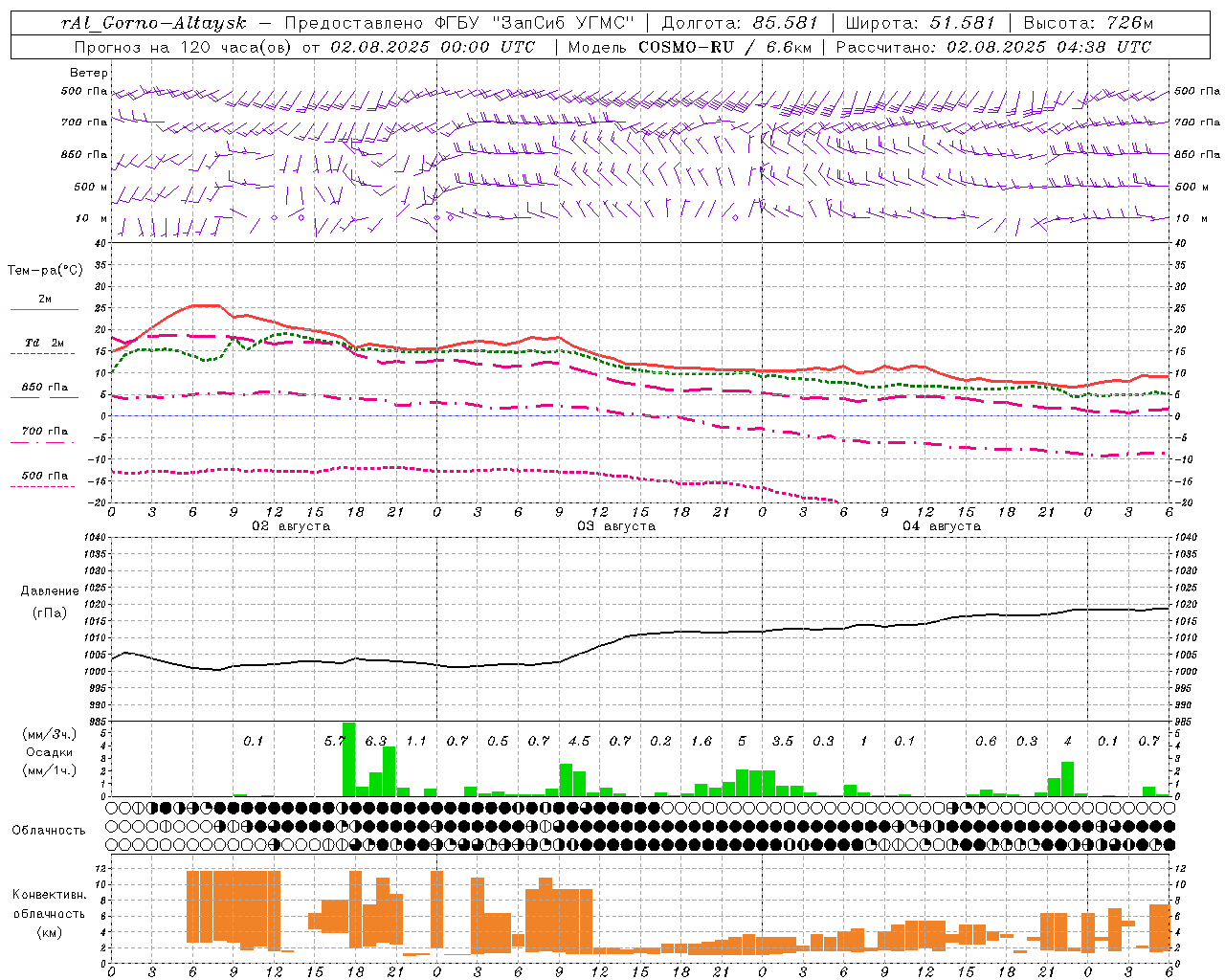Image resolution: width=1225 pixels, height=980 pixels.
Task: Click the 1.6 precipitation total
Action: point(701,741)
